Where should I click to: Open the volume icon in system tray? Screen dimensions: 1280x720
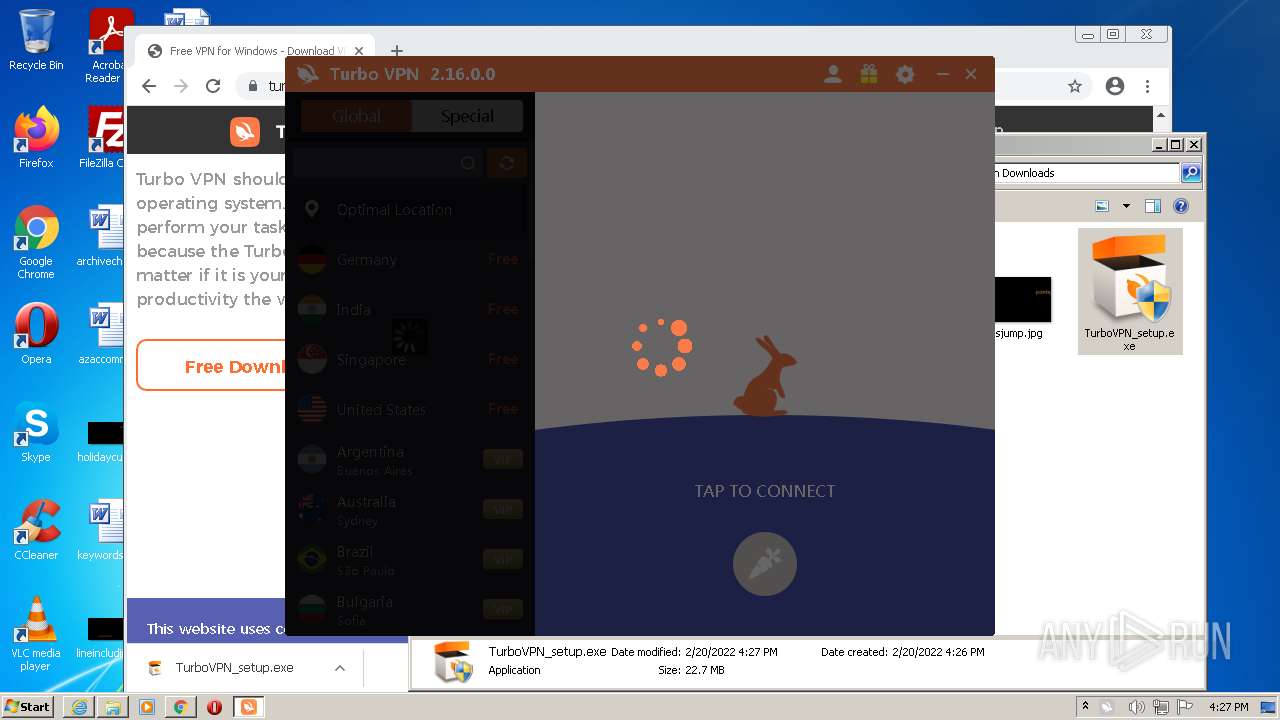point(1136,707)
